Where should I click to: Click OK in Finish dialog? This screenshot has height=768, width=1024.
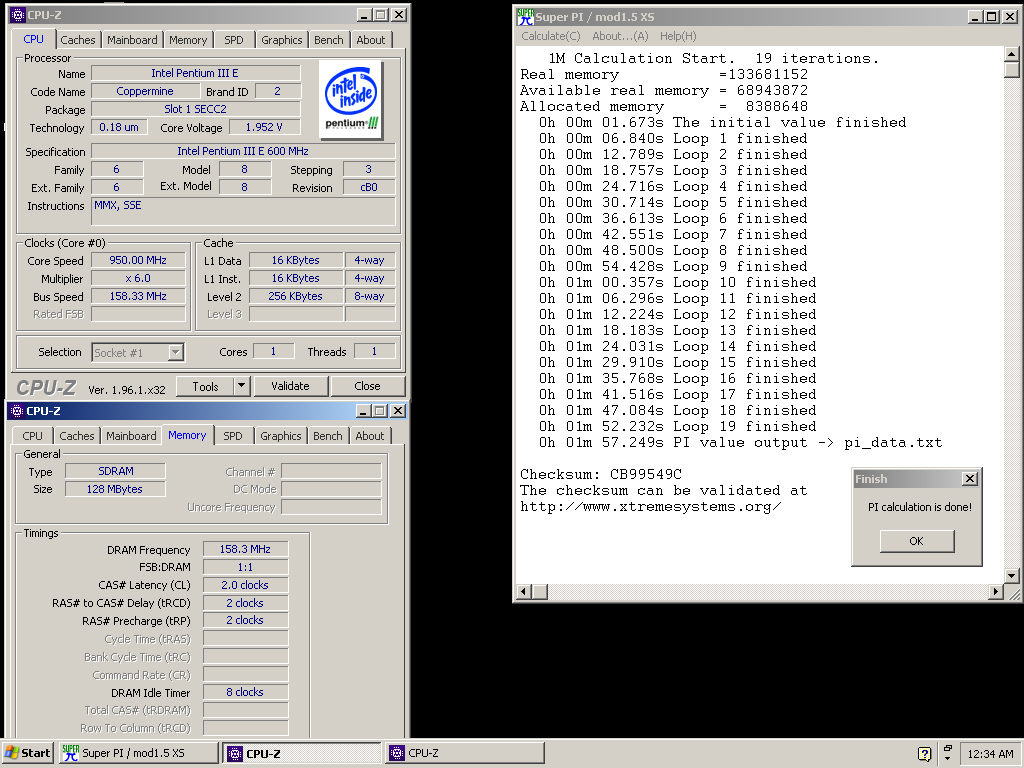pos(917,541)
